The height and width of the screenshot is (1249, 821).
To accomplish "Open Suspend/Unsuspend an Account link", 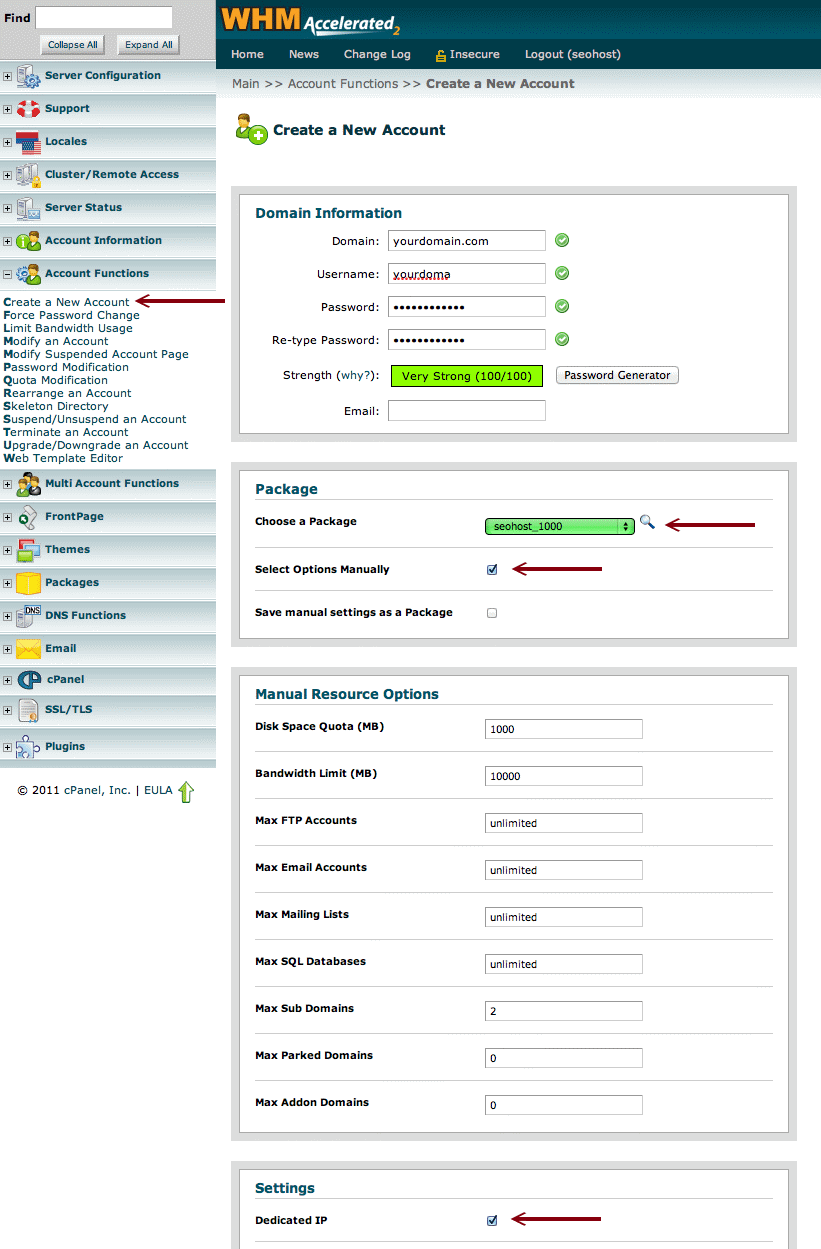I will tap(95, 419).
